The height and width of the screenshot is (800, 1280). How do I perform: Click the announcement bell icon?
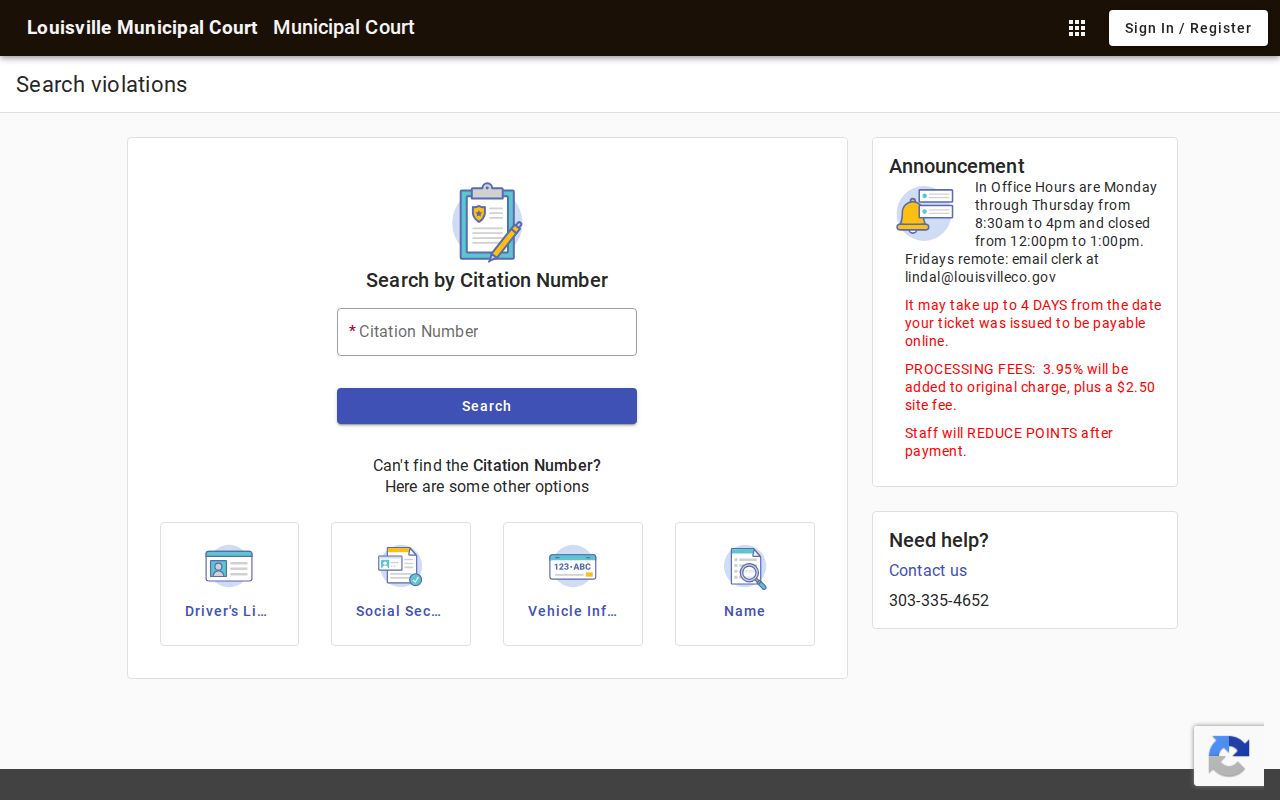(925, 213)
